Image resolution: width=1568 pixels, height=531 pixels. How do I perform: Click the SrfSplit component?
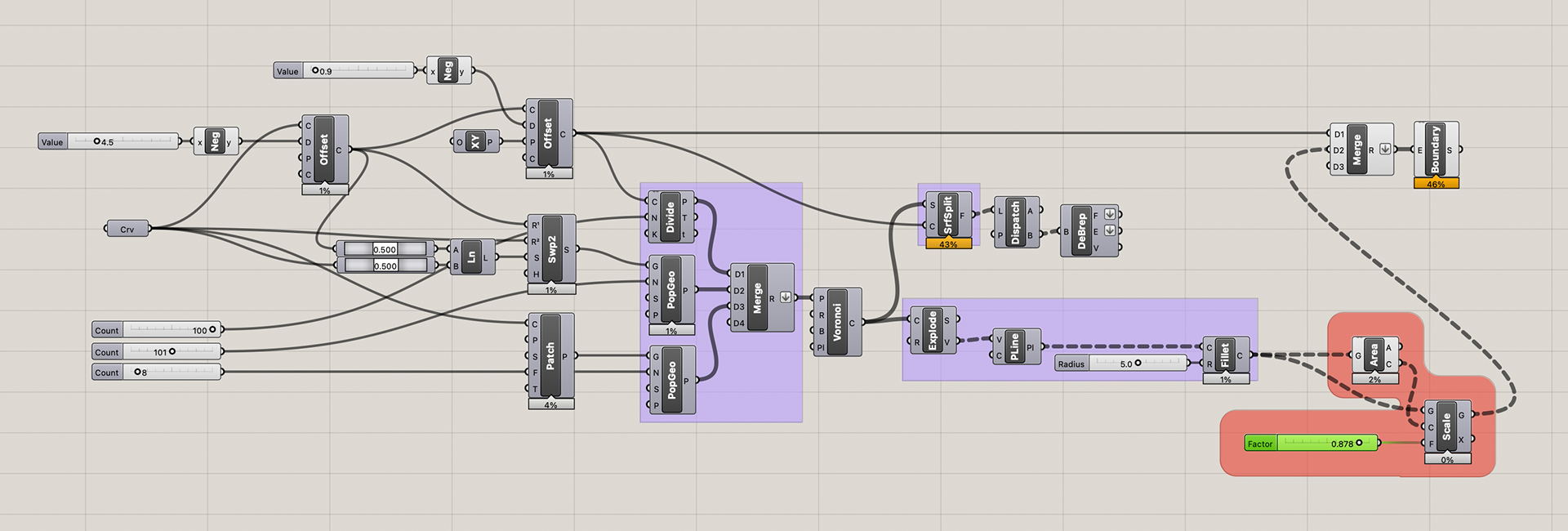(948, 216)
